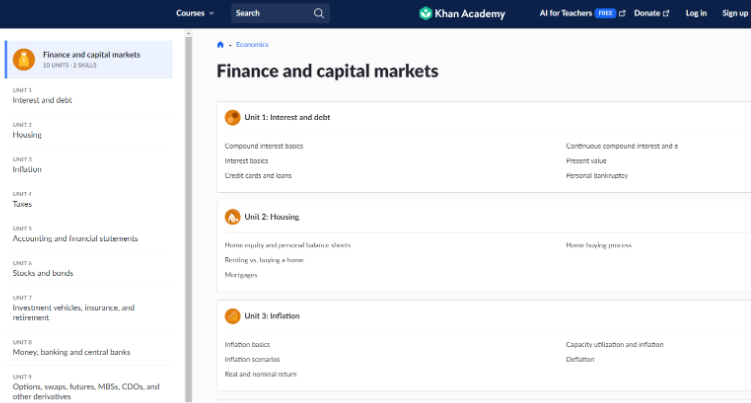Open Unit 3 Inflation in sidebar
751x403 pixels.
tap(89, 165)
